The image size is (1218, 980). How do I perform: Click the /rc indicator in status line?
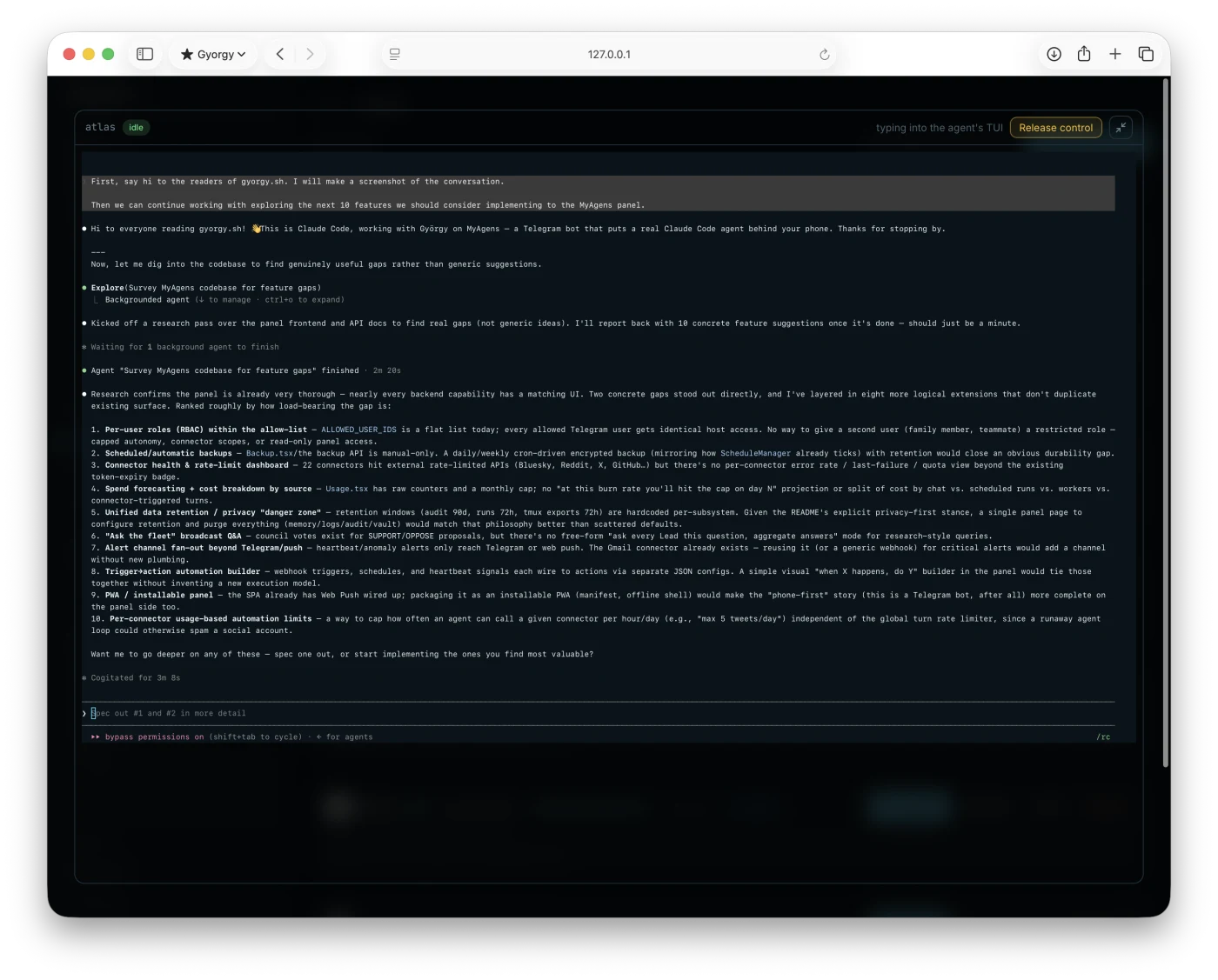[1103, 737]
